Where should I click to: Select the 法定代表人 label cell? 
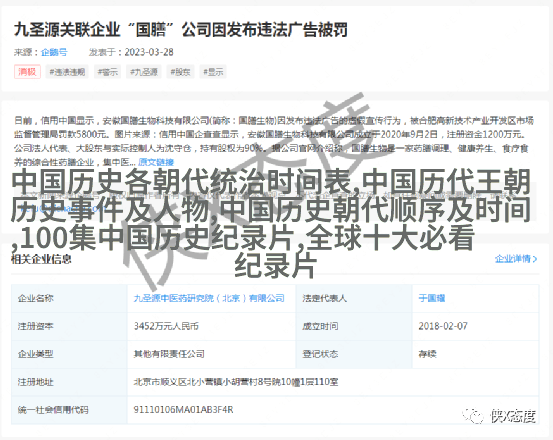click(354, 298)
